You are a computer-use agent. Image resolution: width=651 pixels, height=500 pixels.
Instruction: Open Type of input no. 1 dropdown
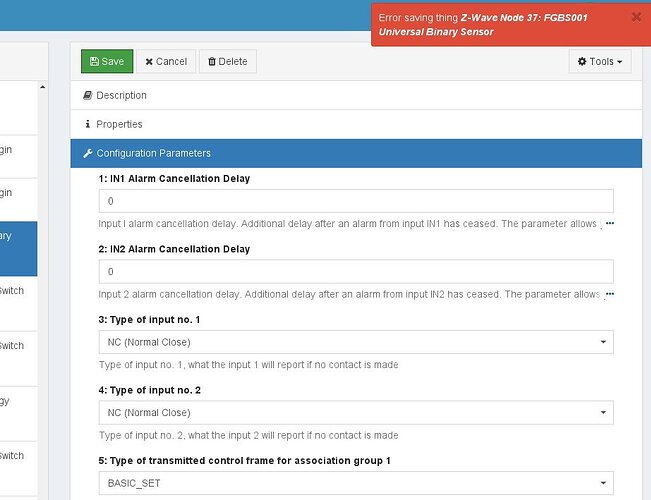[355, 342]
